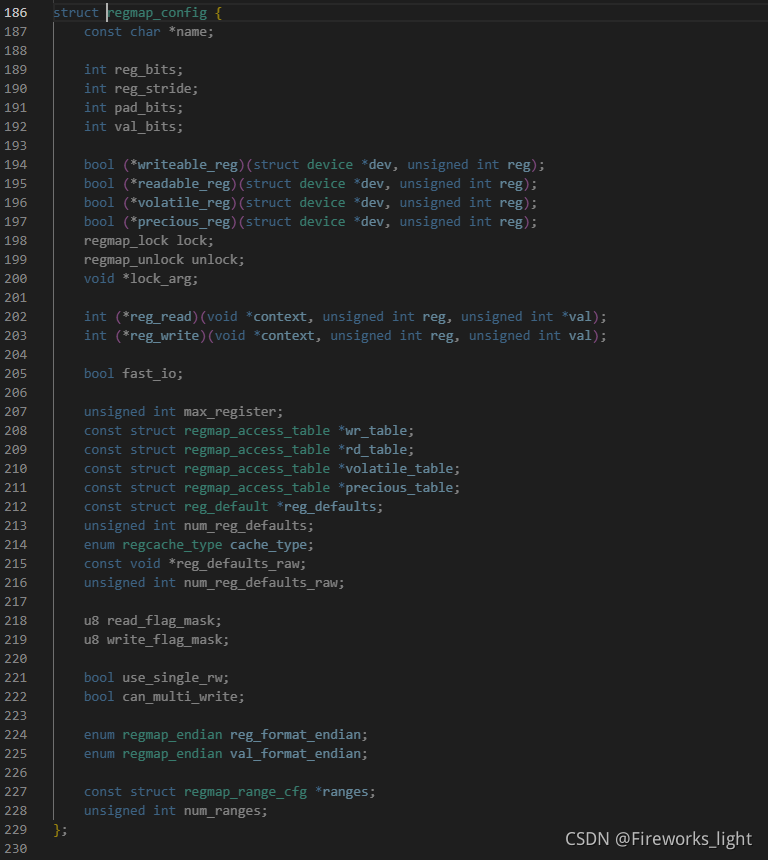Click the writeable_reg function pointer
The height and width of the screenshot is (860, 768).
point(188,165)
